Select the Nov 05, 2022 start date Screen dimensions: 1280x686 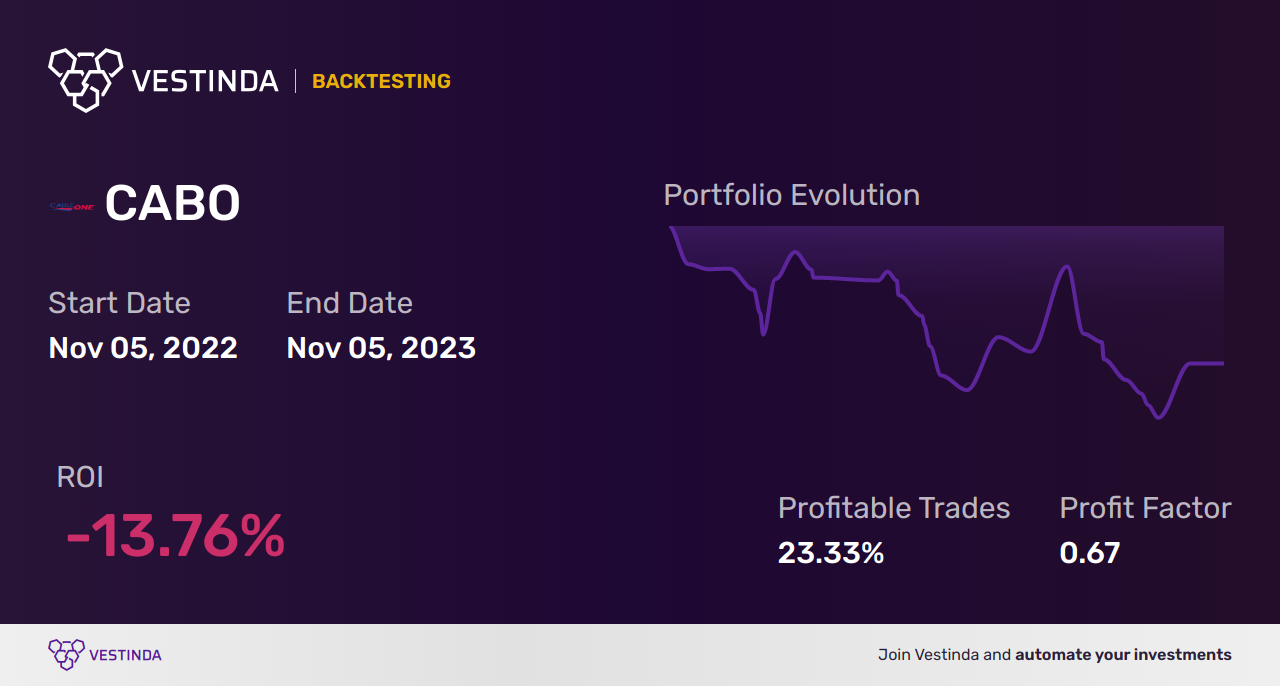(143, 348)
